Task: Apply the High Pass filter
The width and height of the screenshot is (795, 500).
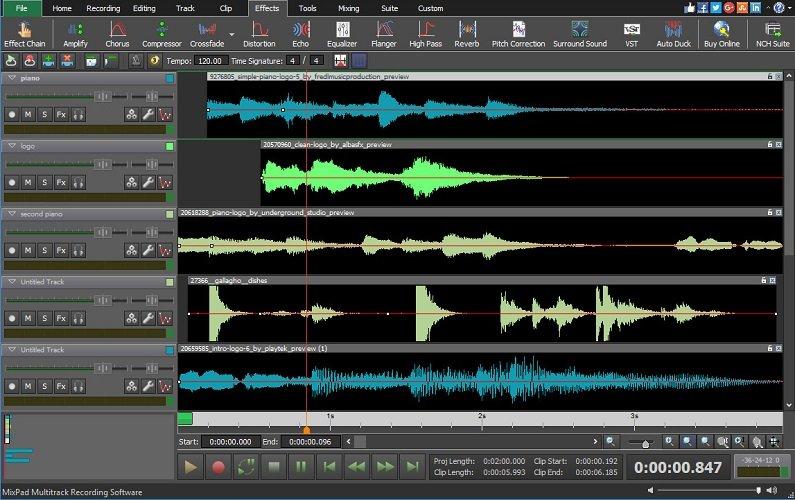Action: [x=425, y=34]
